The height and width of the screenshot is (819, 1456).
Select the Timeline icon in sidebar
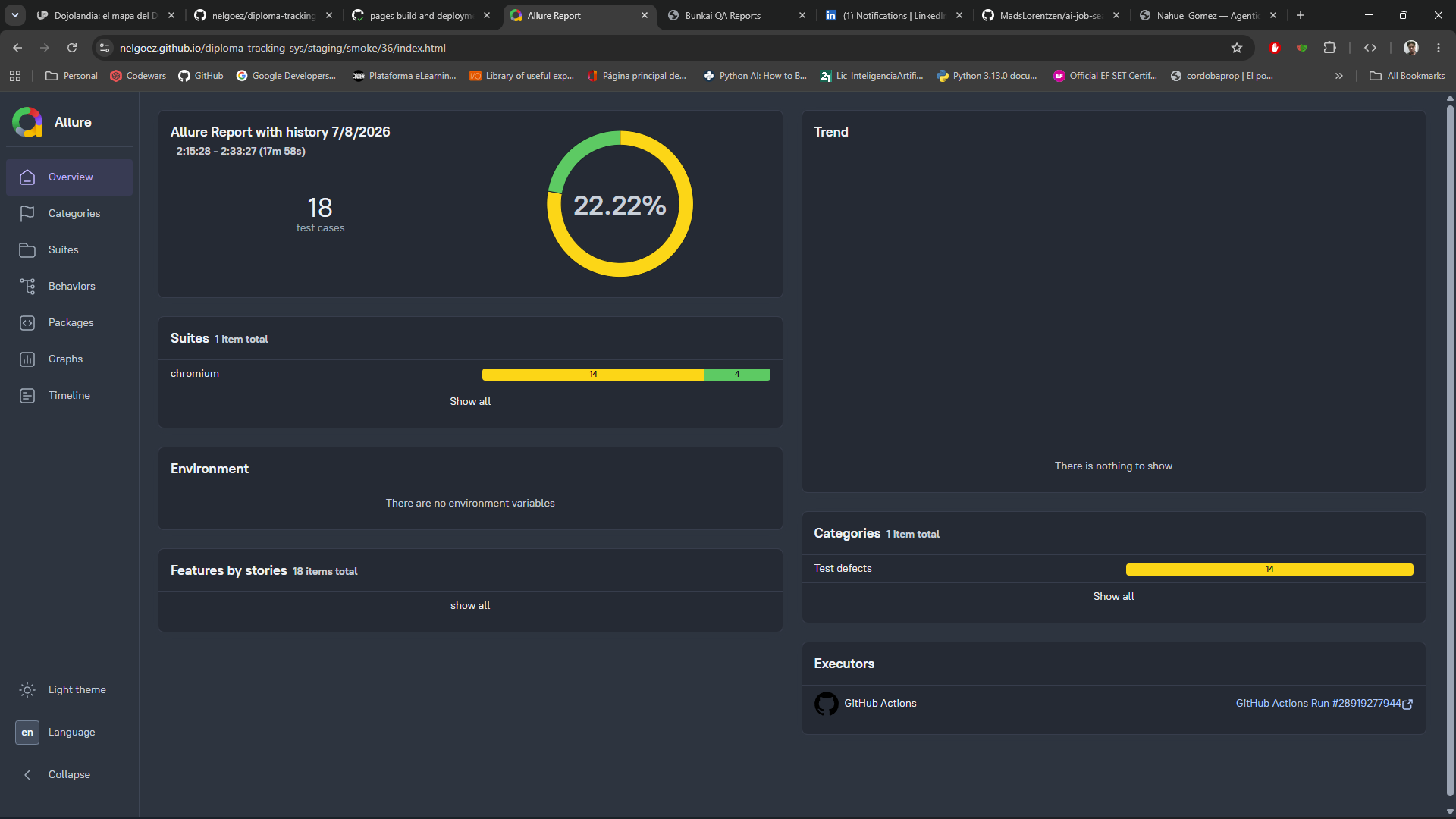click(27, 396)
